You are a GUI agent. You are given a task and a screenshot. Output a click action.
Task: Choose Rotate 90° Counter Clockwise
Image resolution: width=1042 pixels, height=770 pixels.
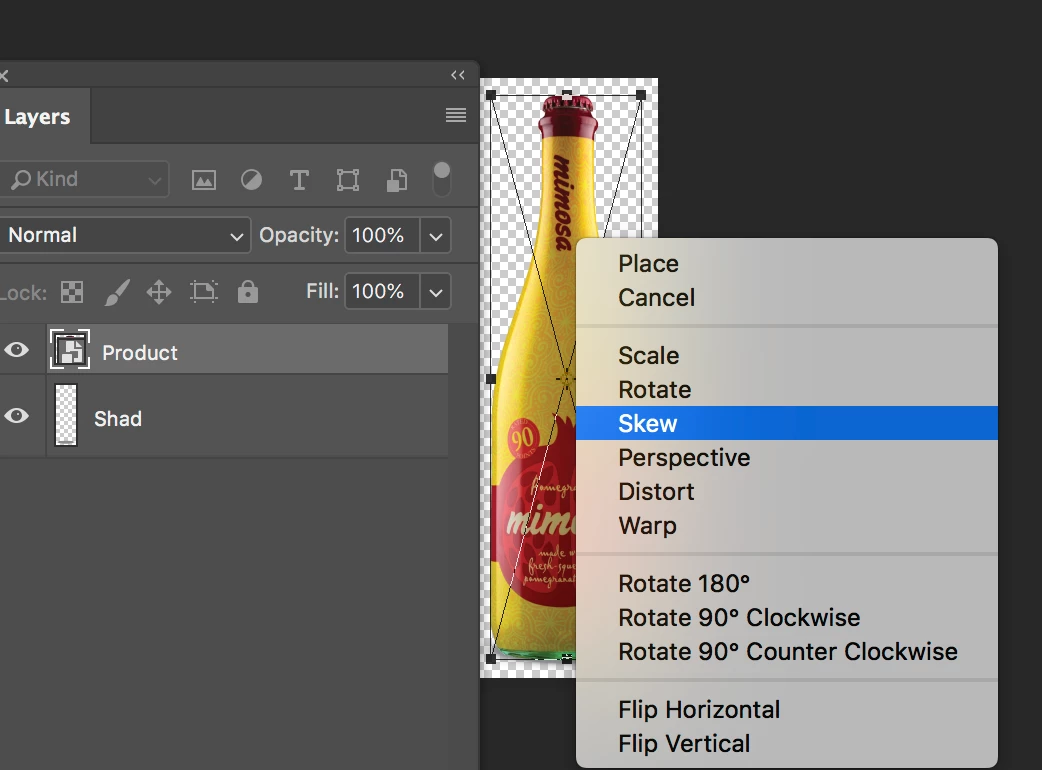pos(787,652)
